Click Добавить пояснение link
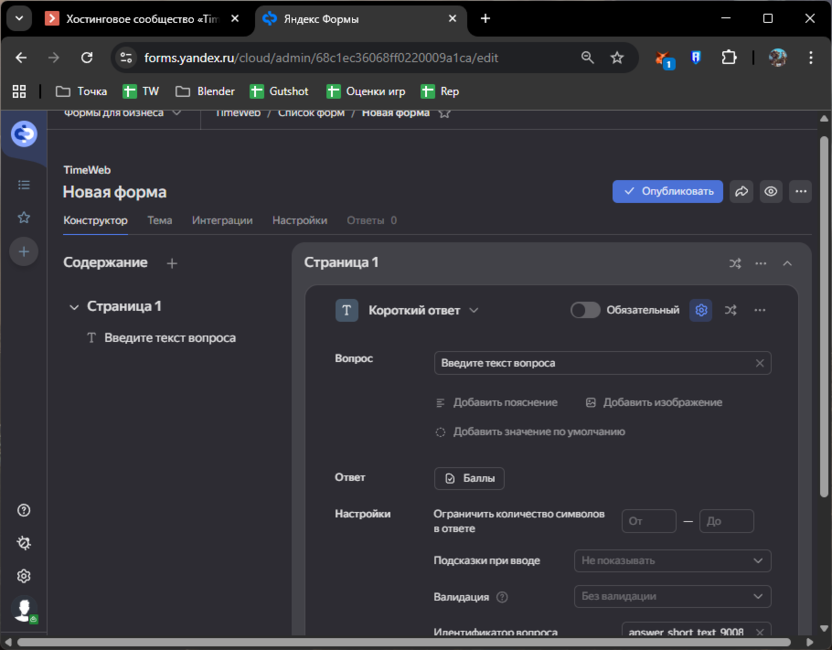Viewport: 832px width, 650px height. 497,402
